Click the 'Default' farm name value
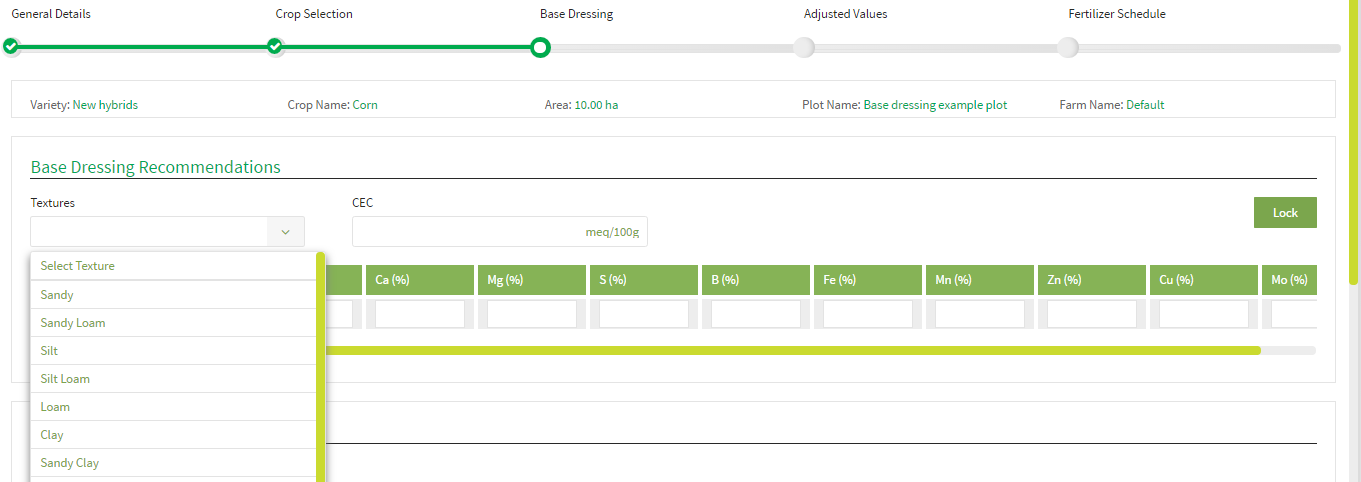Viewport: 1361px width, 482px height. [x=1145, y=105]
